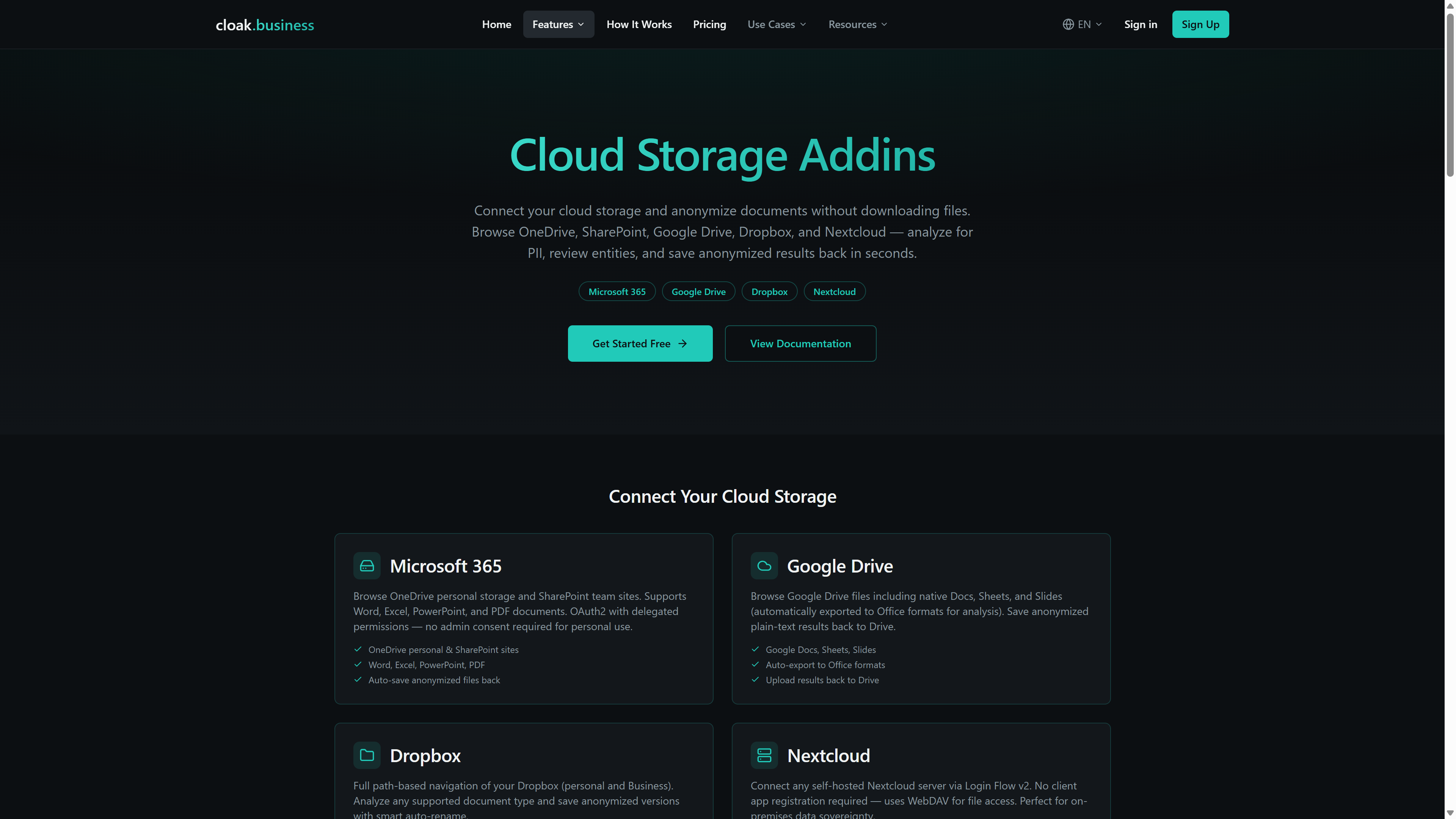The image size is (1456, 819).
Task: Click the Resources chevron arrow
Action: tap(884, 24)
